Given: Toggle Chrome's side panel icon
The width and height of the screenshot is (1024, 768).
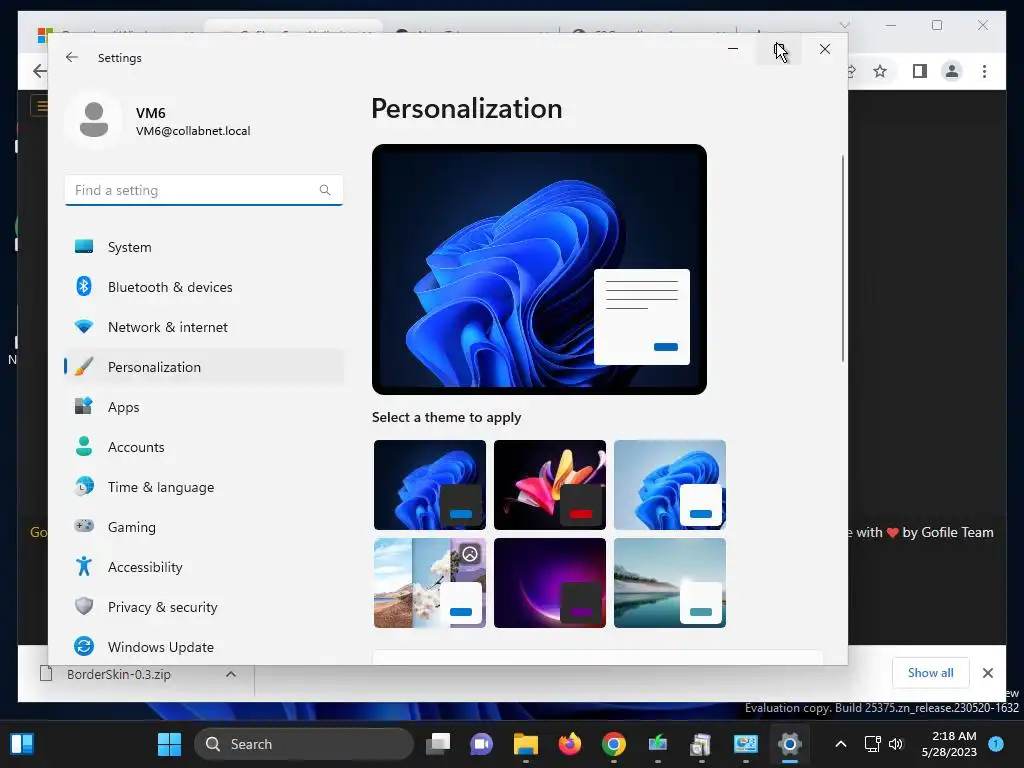Looking at the screenshot, I should click(x=920, y=71).
